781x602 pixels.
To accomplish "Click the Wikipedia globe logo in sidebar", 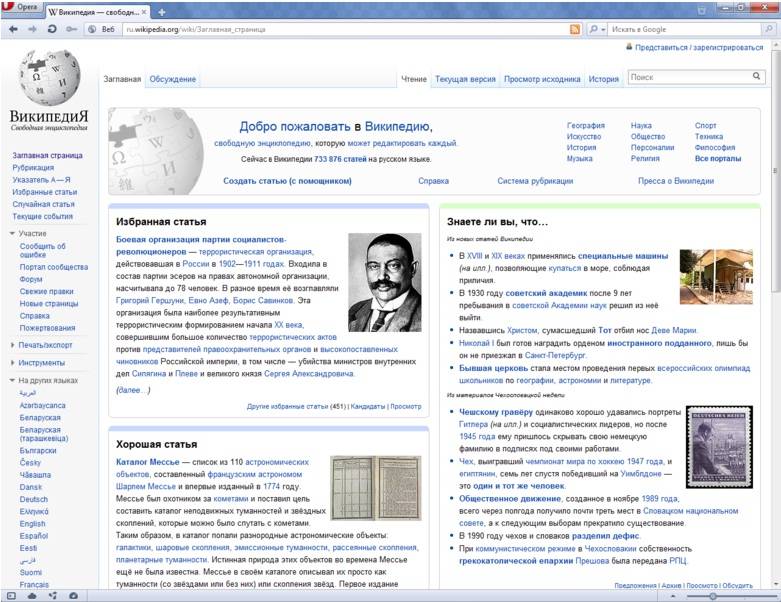I will (x=49, y=77).
